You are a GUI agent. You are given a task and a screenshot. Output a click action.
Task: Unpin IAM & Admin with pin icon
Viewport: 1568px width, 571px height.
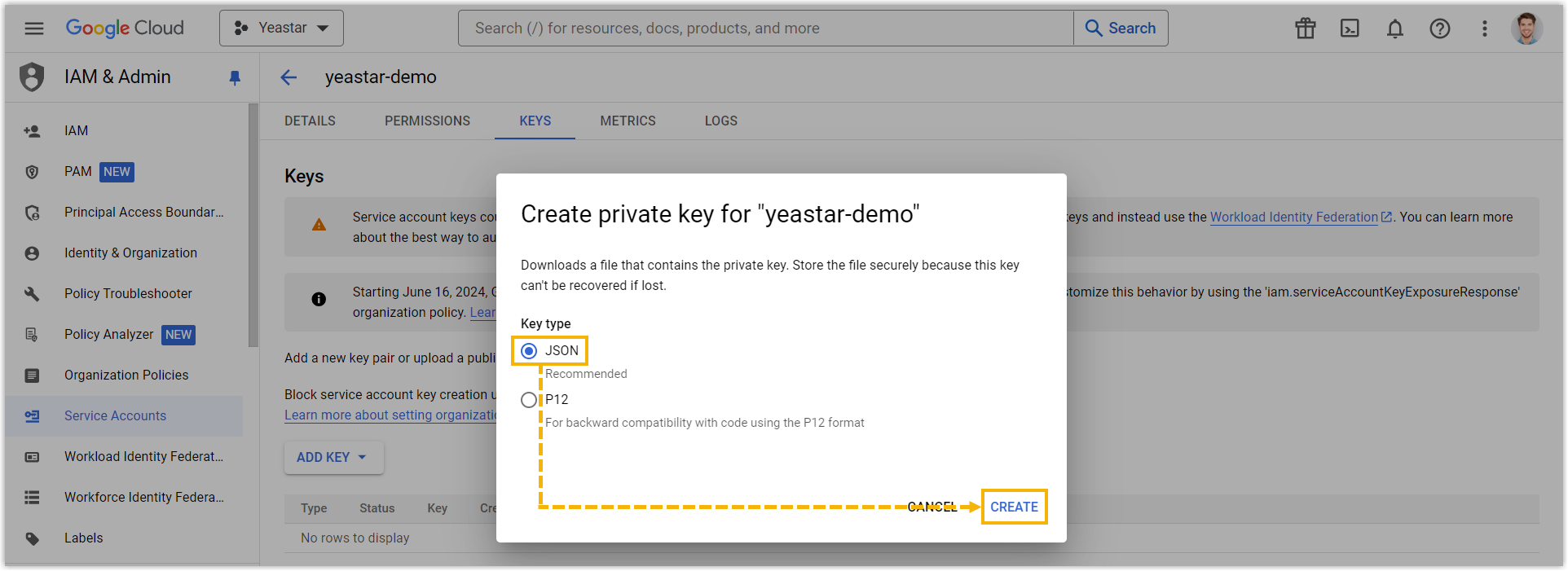click(235, 77)
